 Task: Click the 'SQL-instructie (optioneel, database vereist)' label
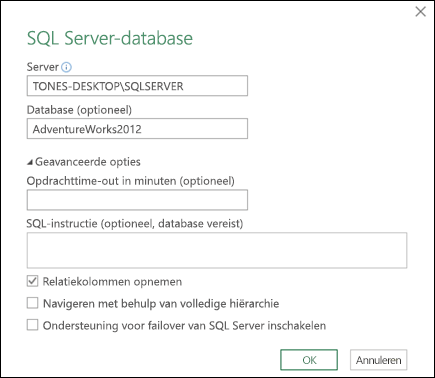click(x=135, y=223)
